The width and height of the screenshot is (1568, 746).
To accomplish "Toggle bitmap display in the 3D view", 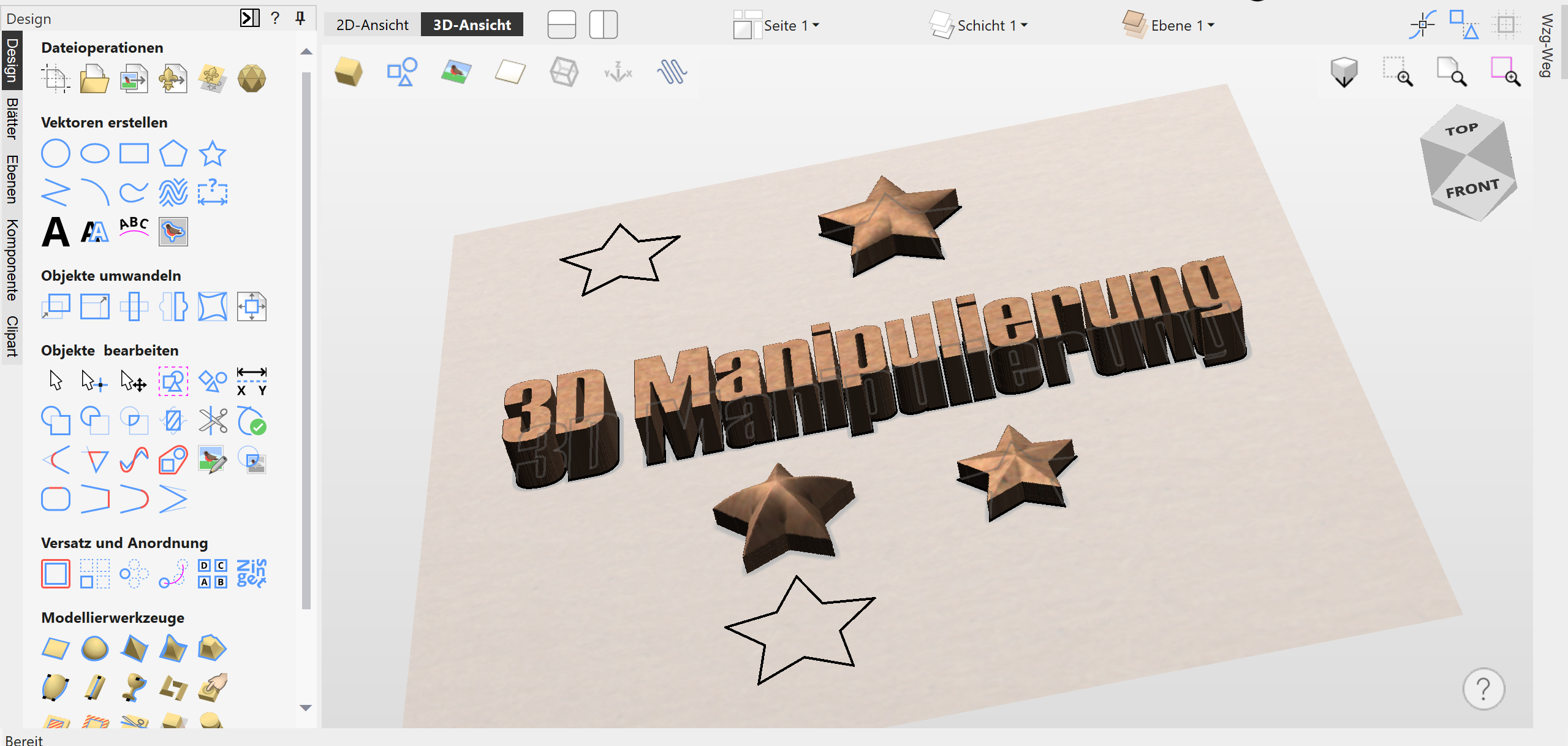I will pos(456,72).
